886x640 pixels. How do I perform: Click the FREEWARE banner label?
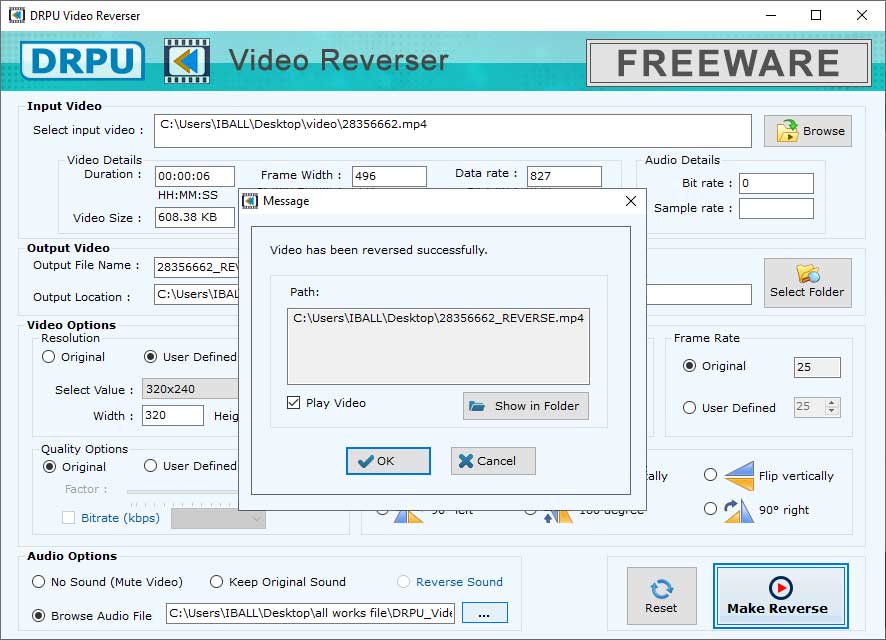point(728,63)
